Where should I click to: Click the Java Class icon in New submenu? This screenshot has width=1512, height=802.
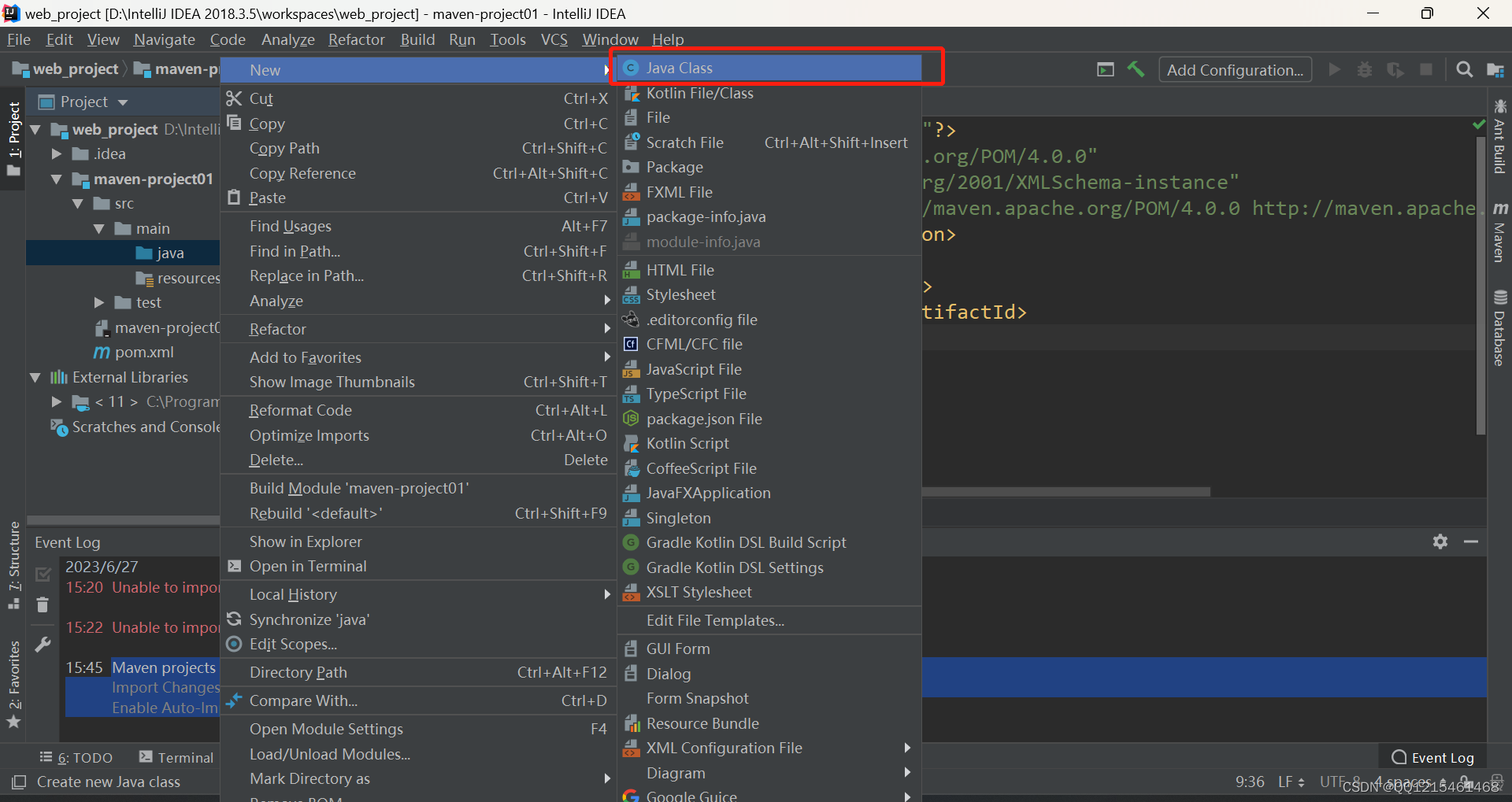click(x=631, y=68)
